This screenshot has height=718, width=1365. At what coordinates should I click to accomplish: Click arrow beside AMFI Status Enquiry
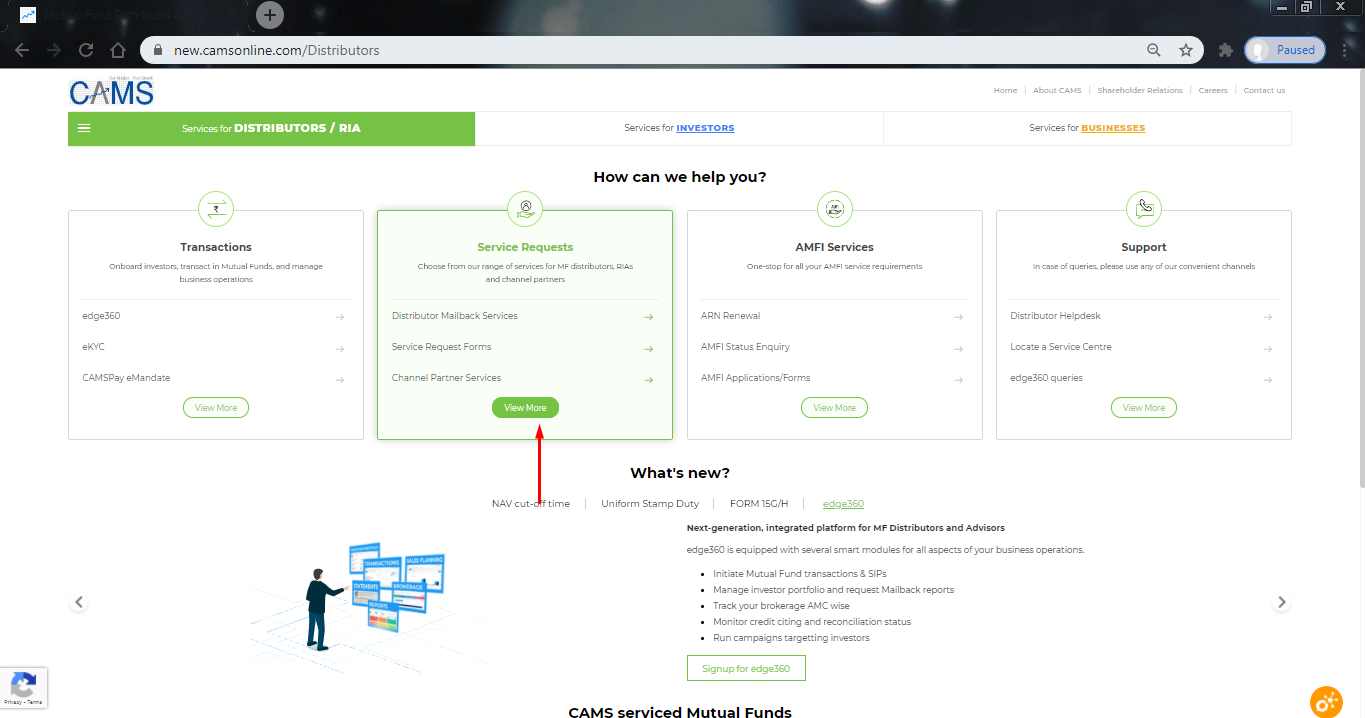(959, 348)
